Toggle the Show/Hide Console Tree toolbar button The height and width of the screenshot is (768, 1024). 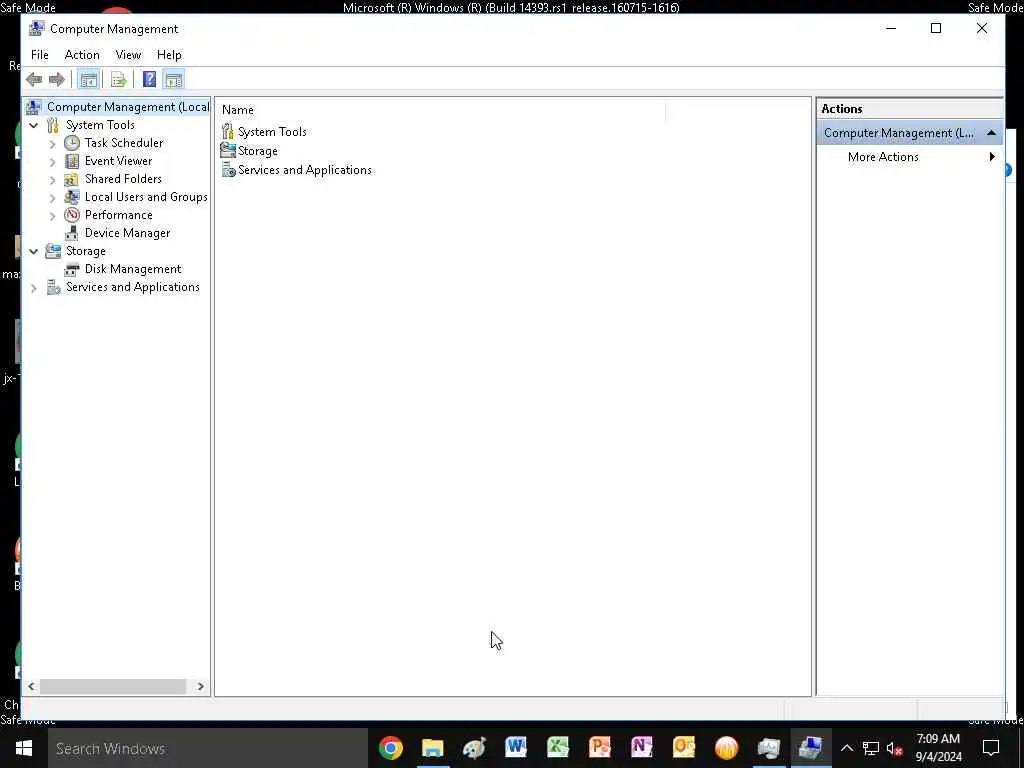(x=88, y=80)
